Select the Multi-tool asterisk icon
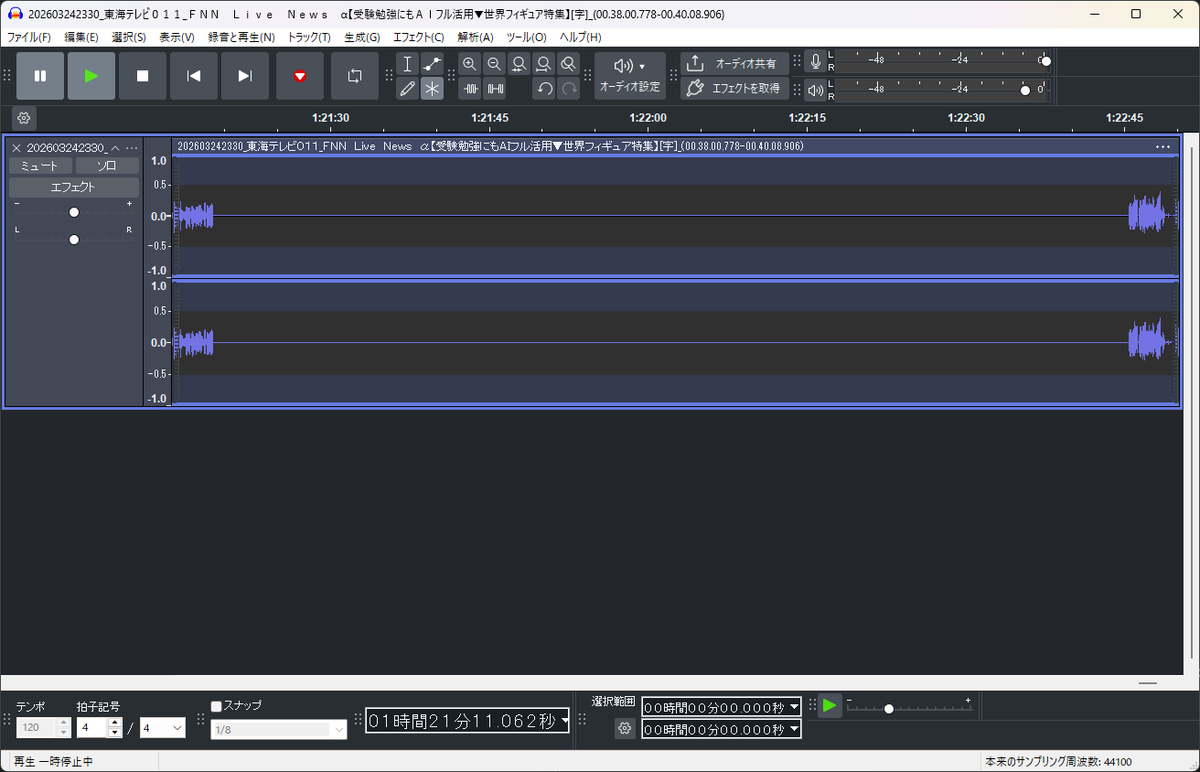This screenshot has width=1200, height=772. coord(432,88)
